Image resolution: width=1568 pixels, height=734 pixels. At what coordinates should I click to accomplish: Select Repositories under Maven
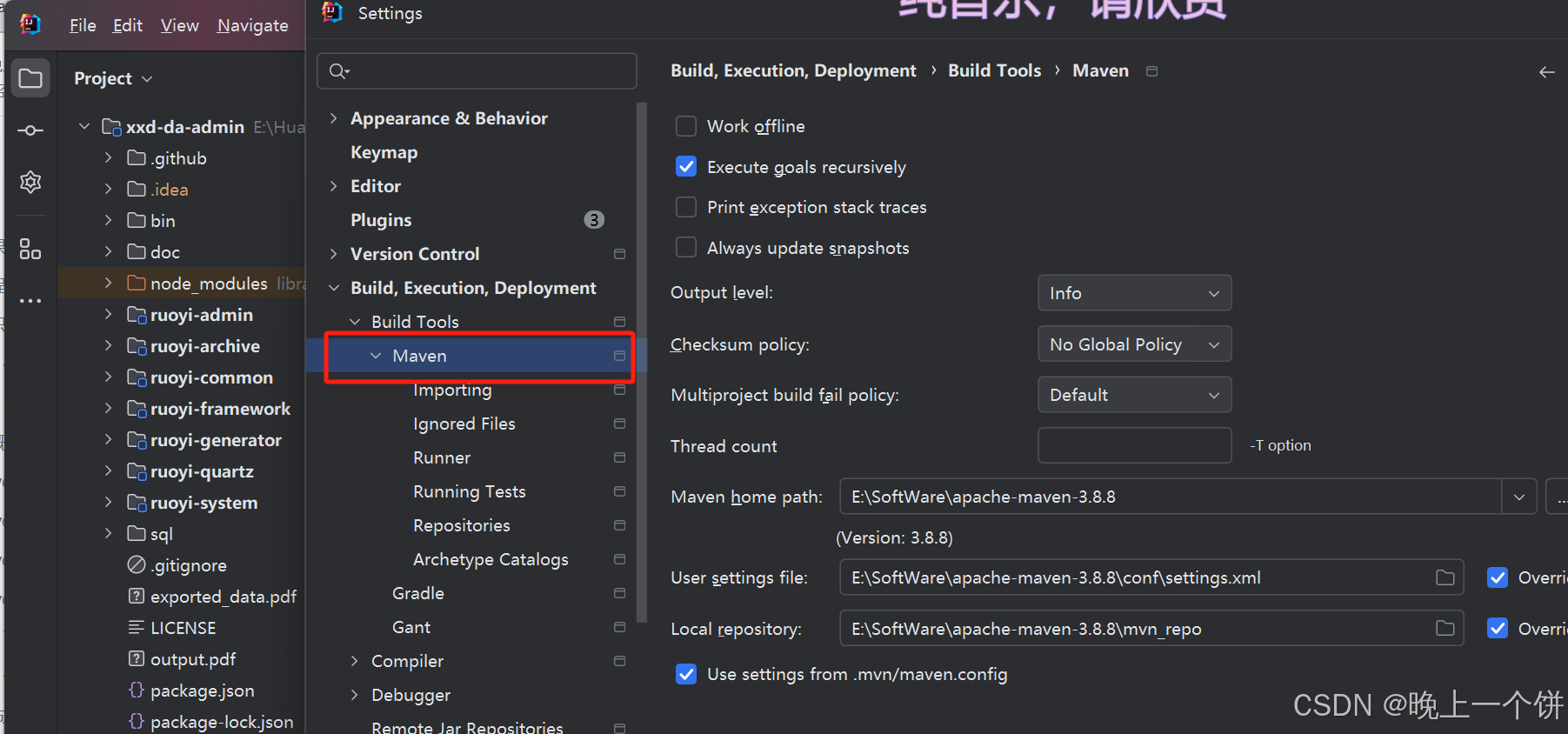coord(462,525)
